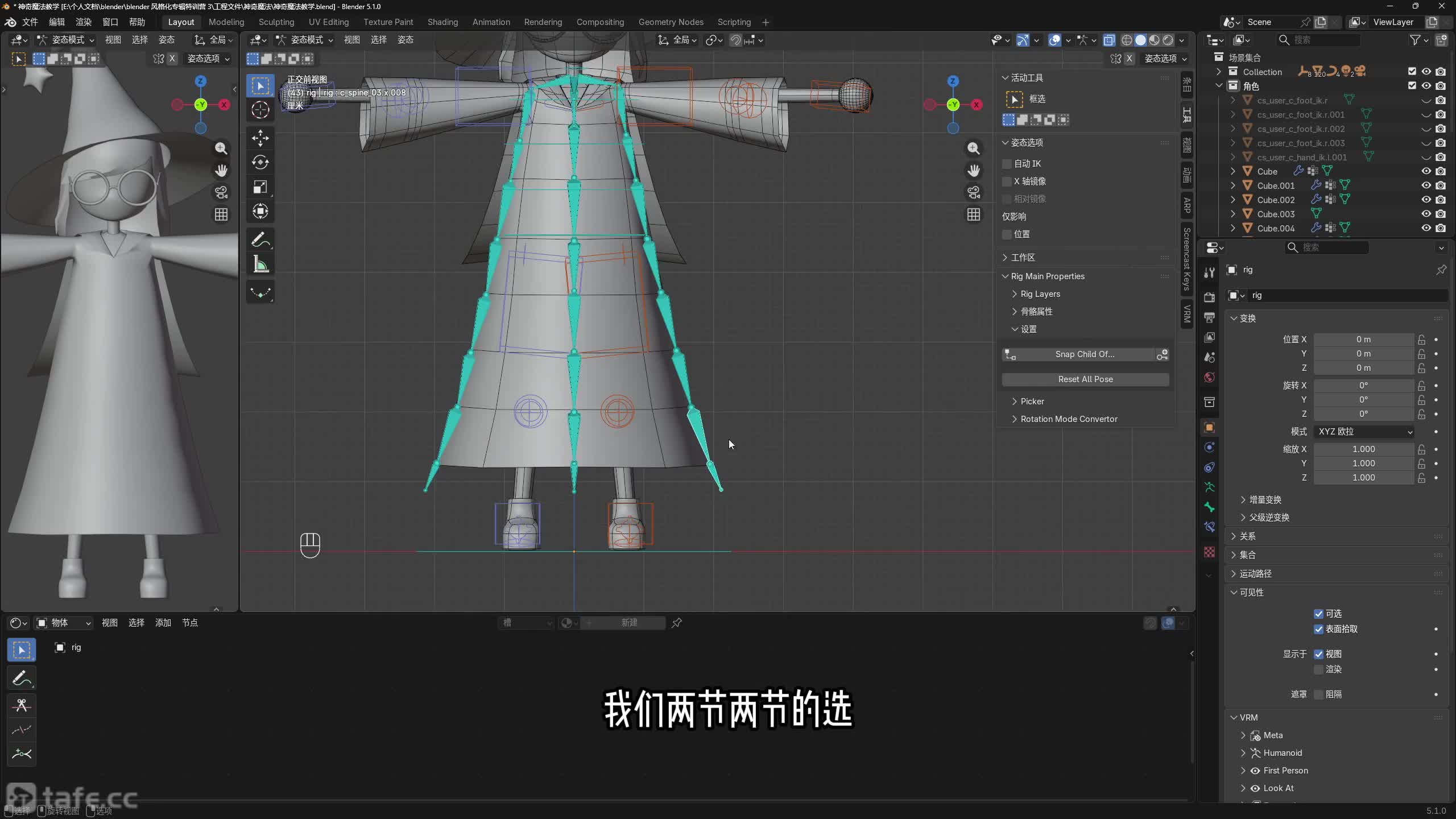Hide Cube.002 using its eye icon
1456x819 pixels.
[1426, 200]
